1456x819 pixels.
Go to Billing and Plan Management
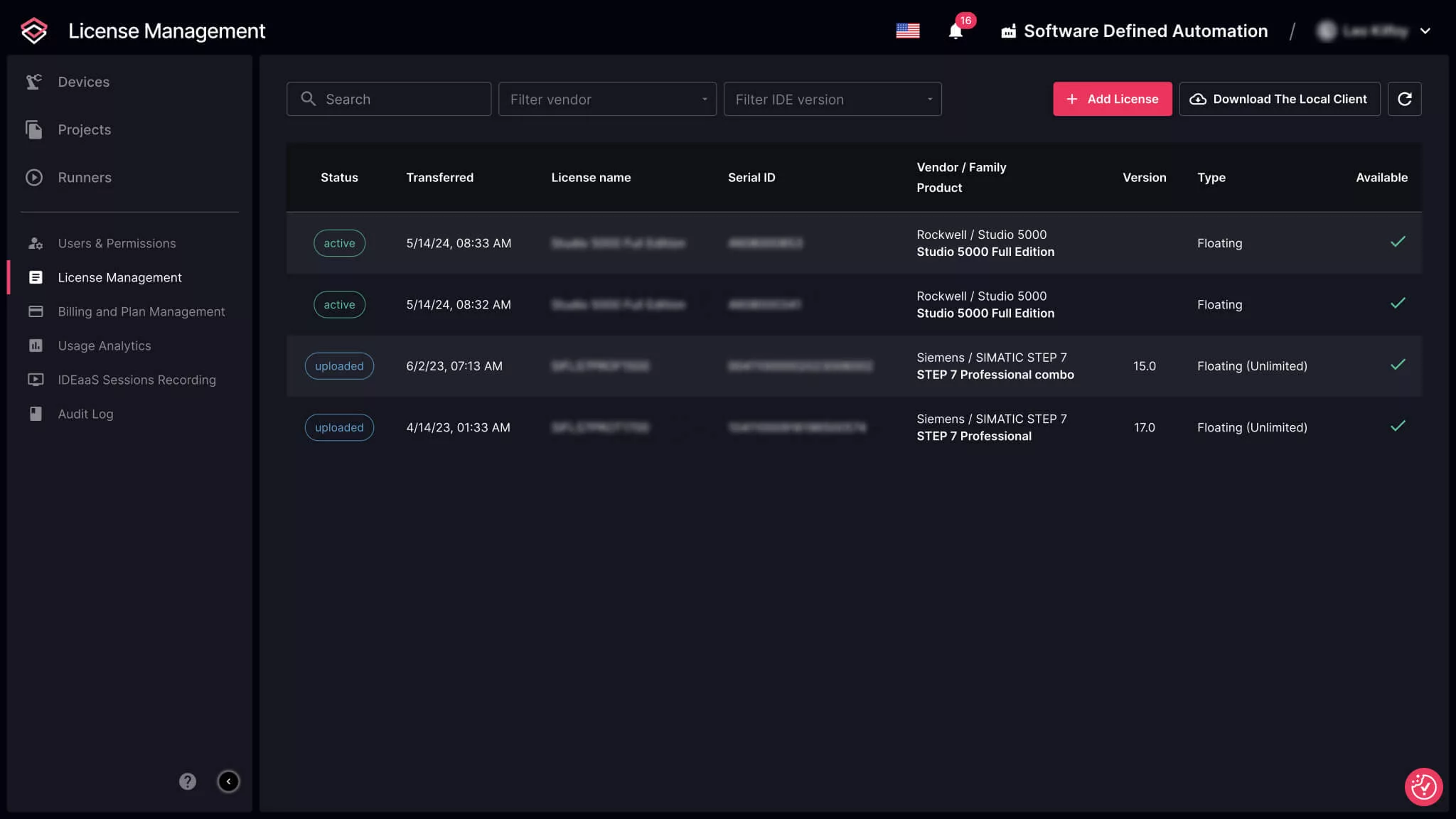point(141,311)
